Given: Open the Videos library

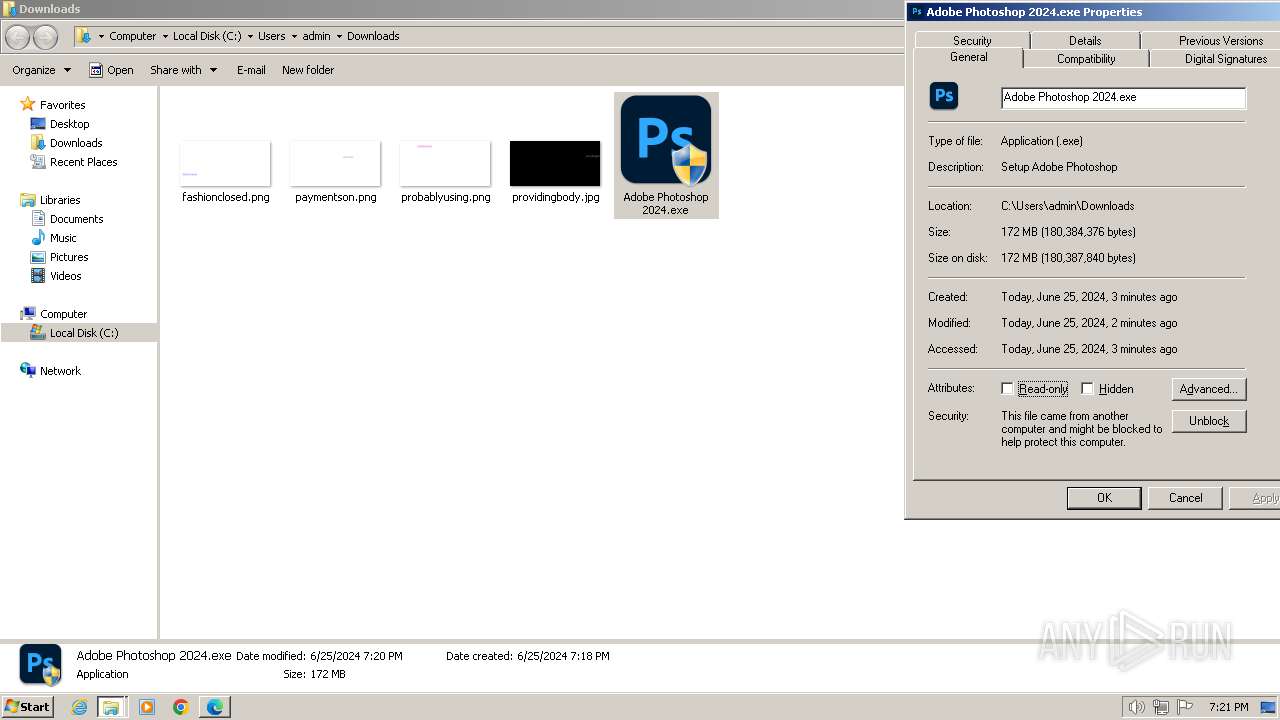Looking at the screenshot, I should pos(65,276).
